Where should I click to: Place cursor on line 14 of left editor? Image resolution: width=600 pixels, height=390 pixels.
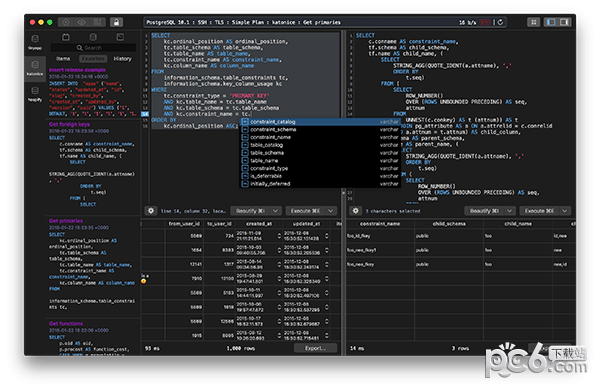pyautogui.click(x=207, y=114)
